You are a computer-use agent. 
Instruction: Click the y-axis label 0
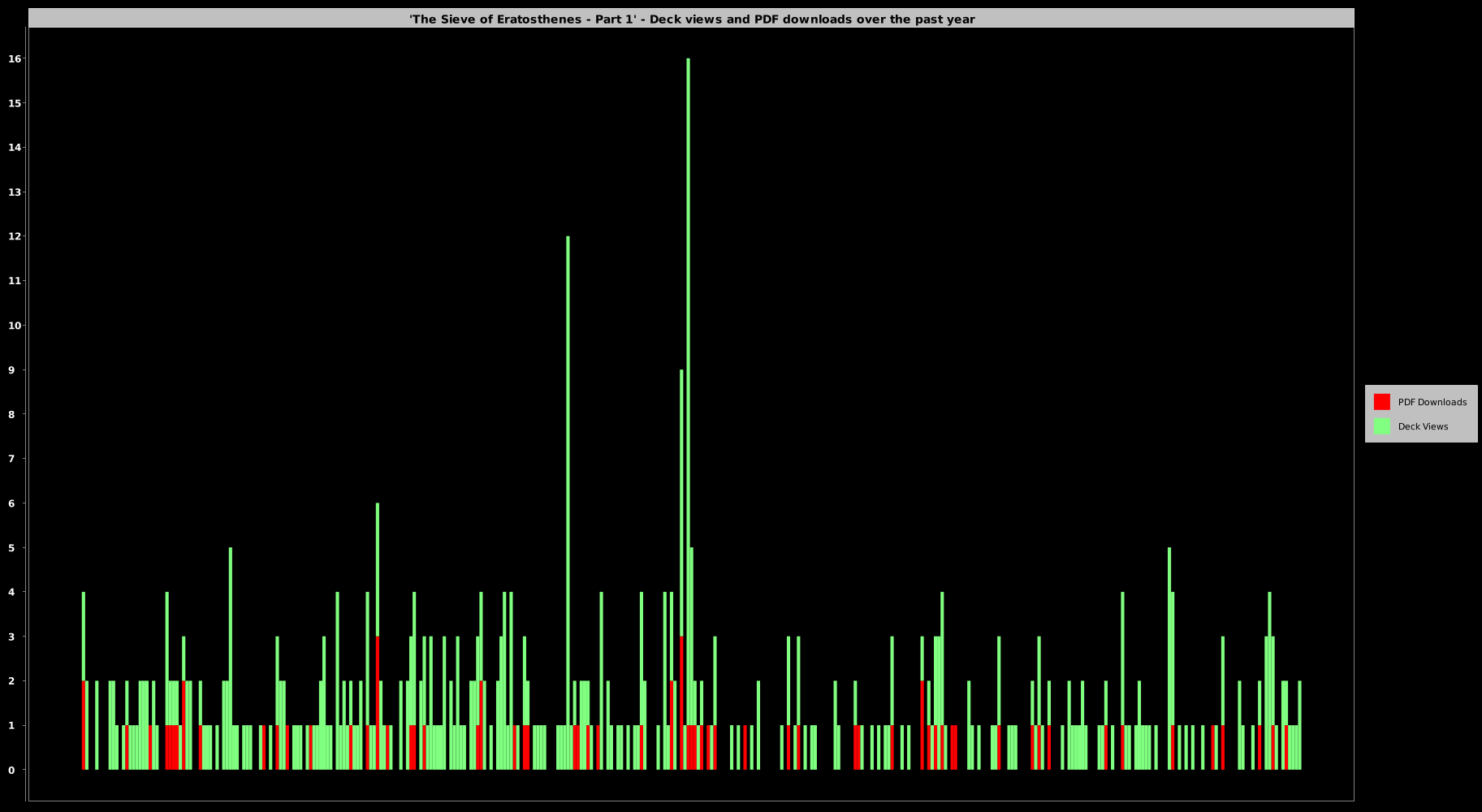point(11,770)
